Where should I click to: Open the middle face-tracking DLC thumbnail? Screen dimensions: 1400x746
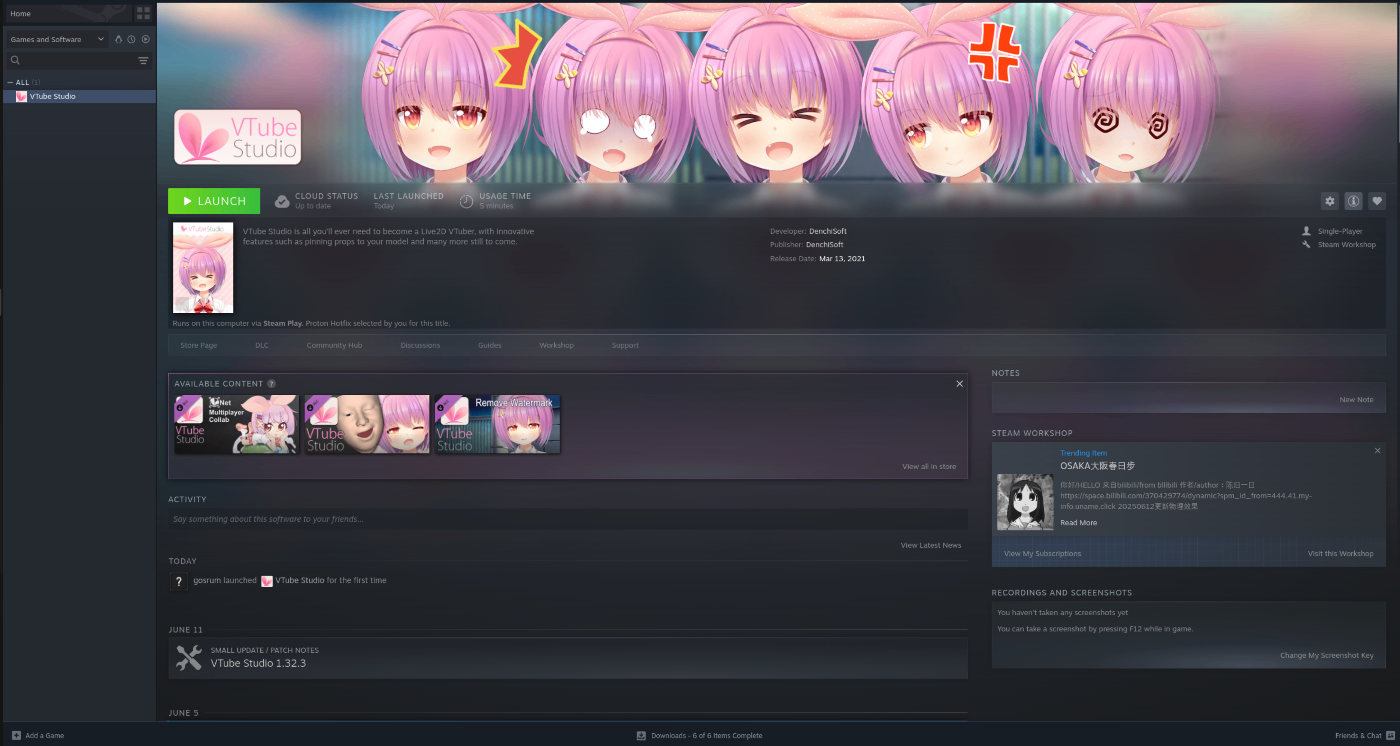367,424
